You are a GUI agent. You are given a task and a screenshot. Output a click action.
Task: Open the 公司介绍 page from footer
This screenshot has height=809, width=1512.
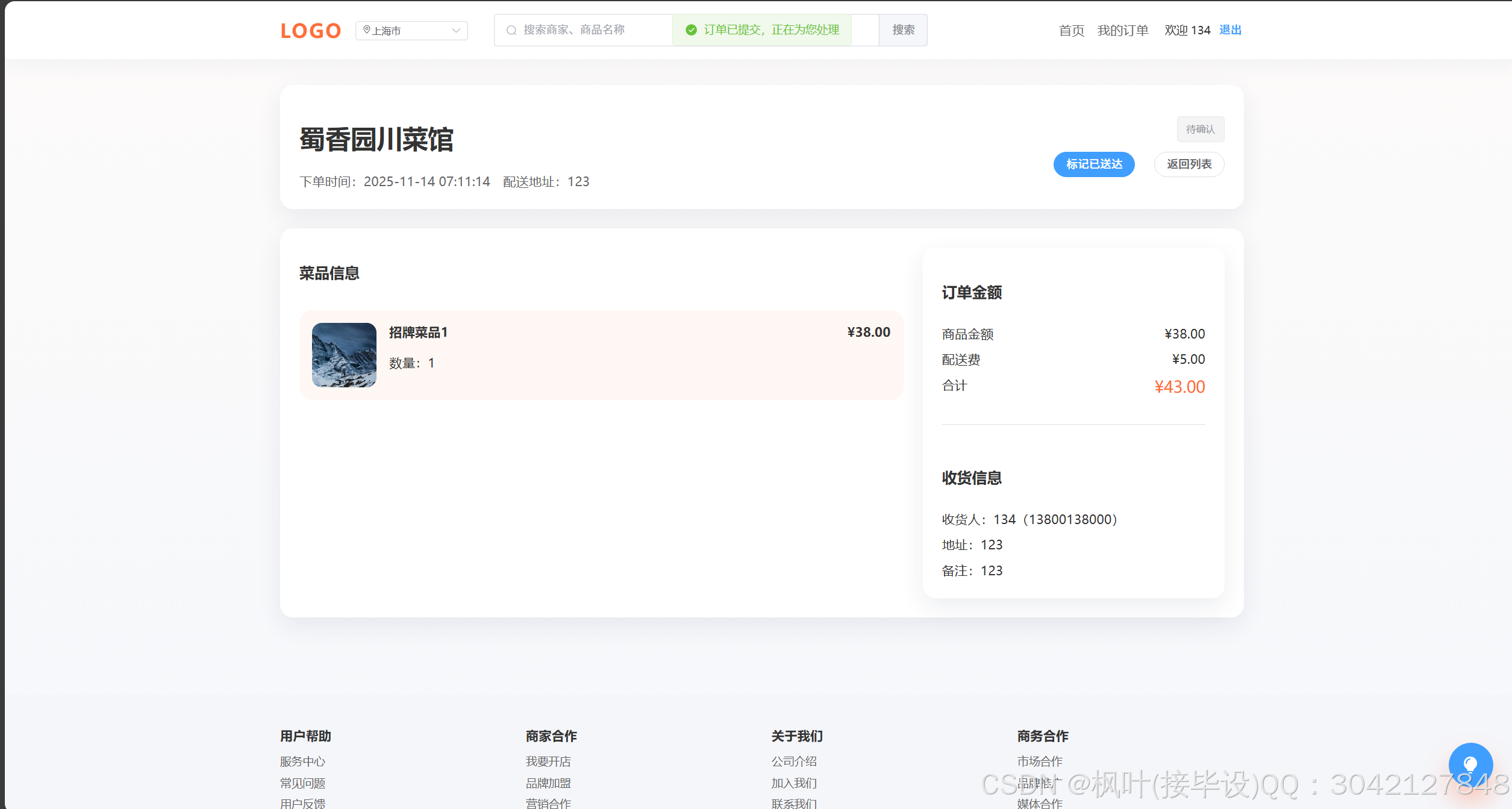click(793, 761)
